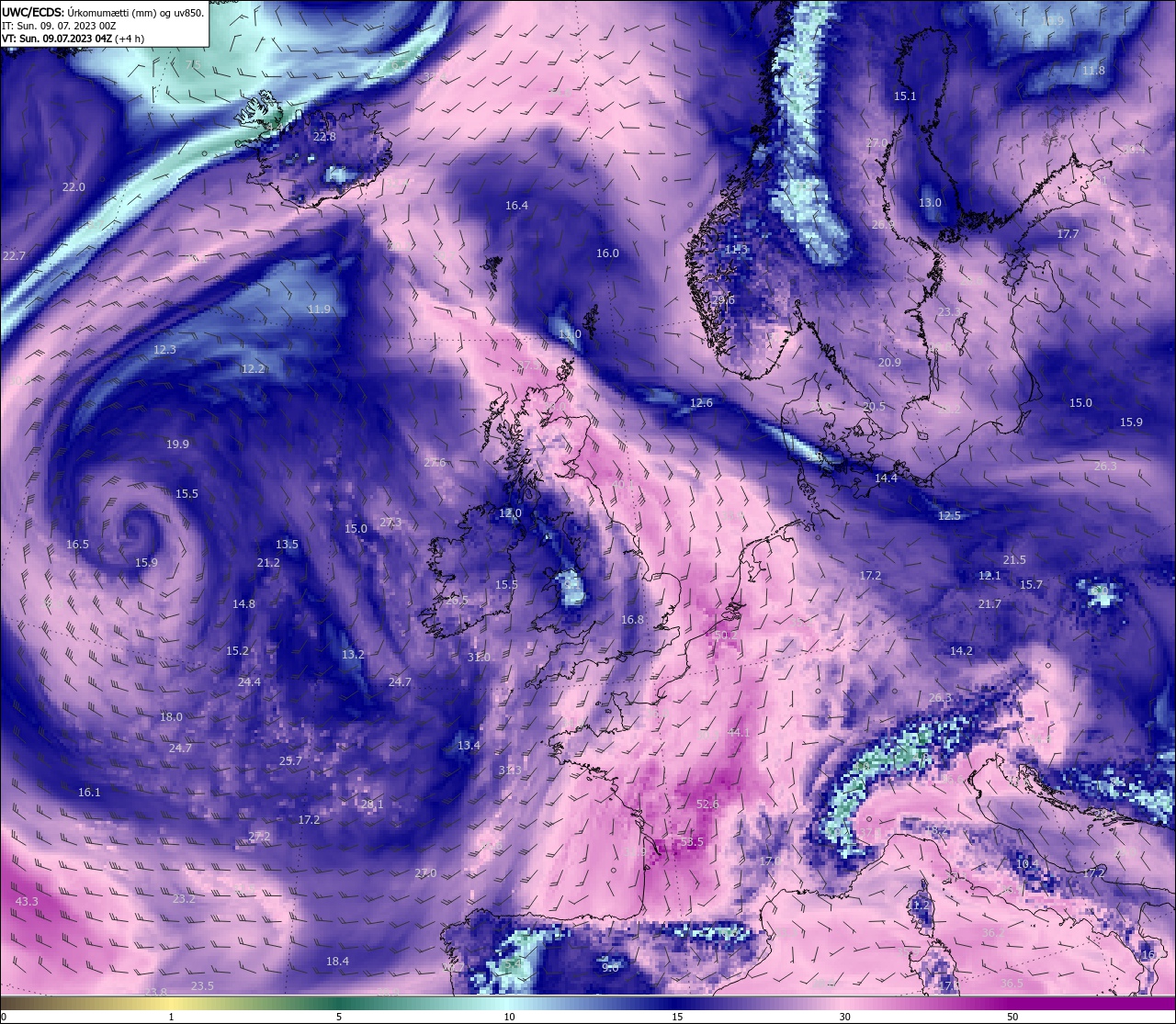Click the '5' tick label on the color scale
Image resolution: width=1176 pixels, height=1024 pixels.
point(339,1017)
